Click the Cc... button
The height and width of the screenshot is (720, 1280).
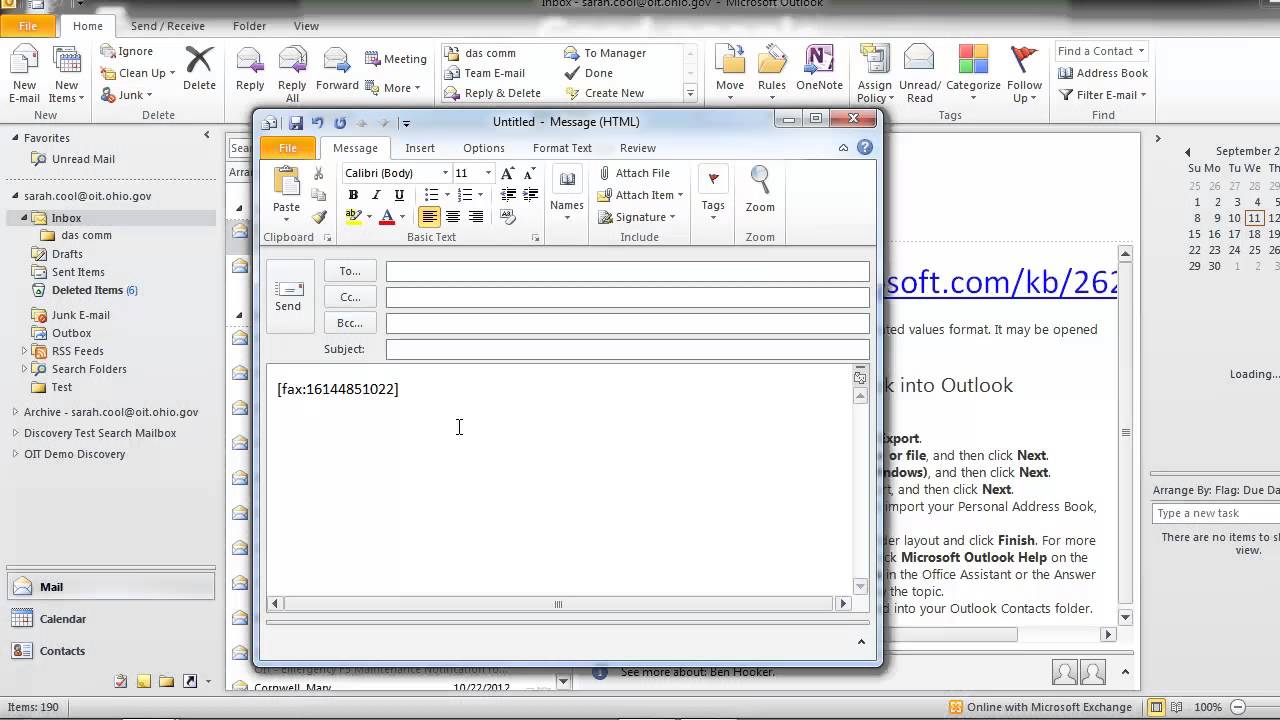[x=350, y=297]
